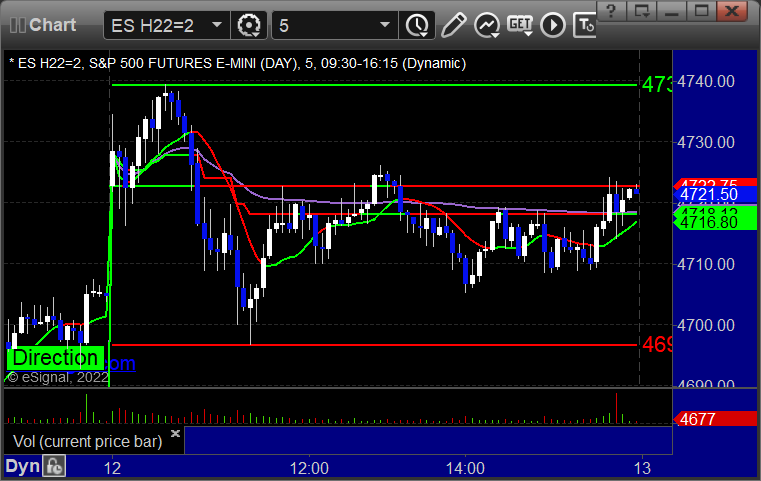Close the chart window with red X

[732, 11]
